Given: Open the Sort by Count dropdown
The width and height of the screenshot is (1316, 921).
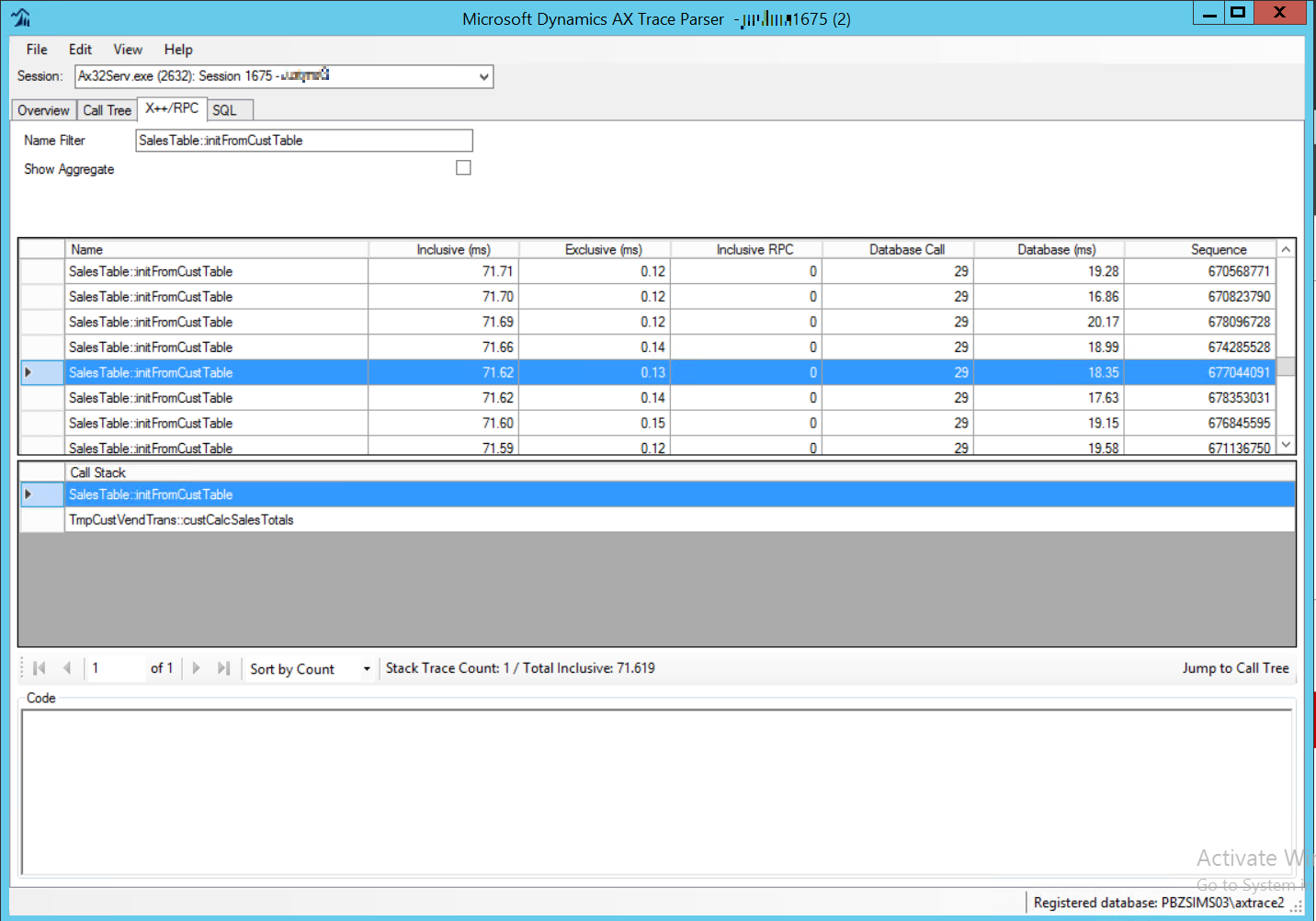Looking at the screenshot, I should [x=367, y=669].
